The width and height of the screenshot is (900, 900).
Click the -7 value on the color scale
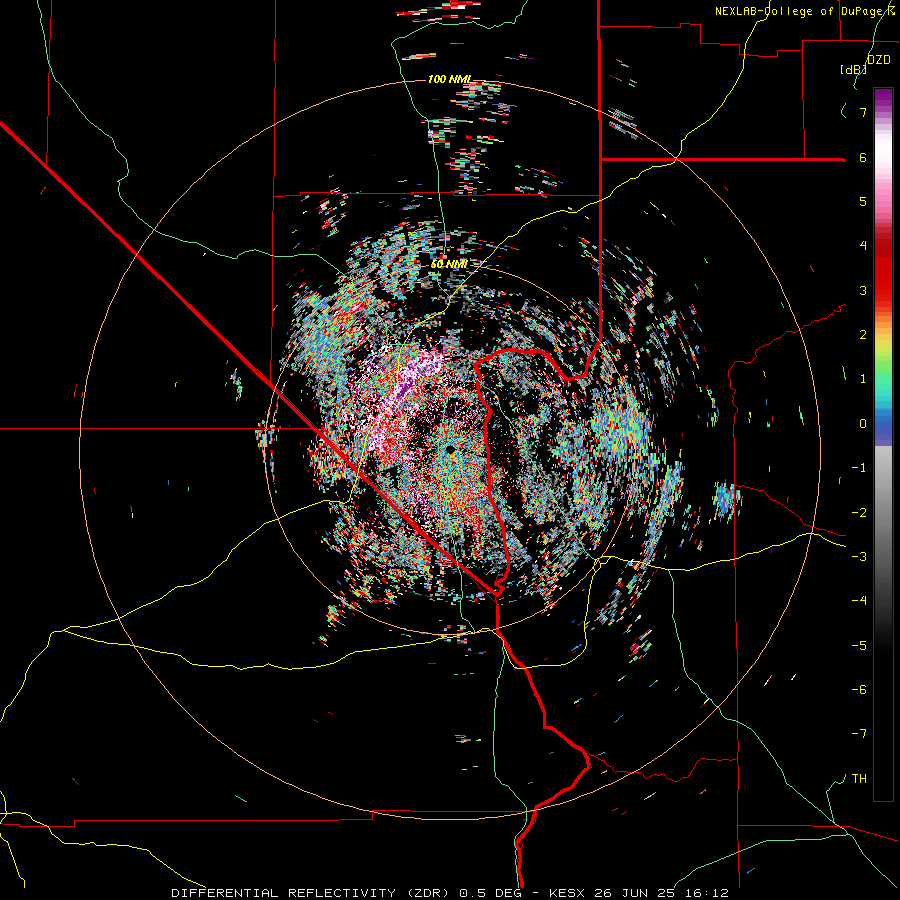click(x=859, y=734)
